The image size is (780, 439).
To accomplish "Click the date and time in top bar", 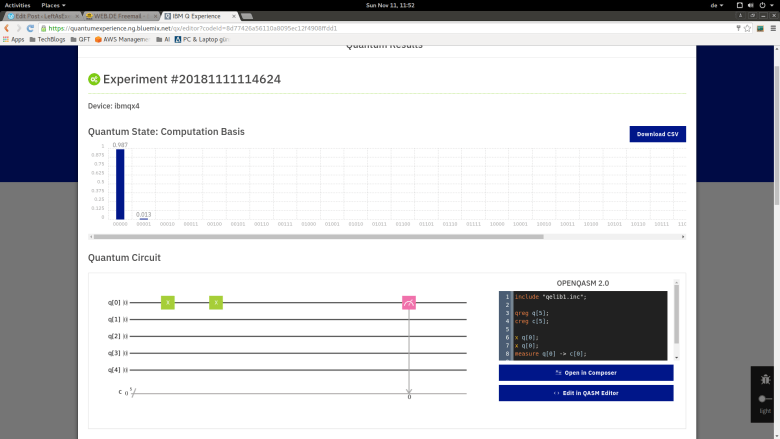I will pyautogui.click(x=390, y=5).
